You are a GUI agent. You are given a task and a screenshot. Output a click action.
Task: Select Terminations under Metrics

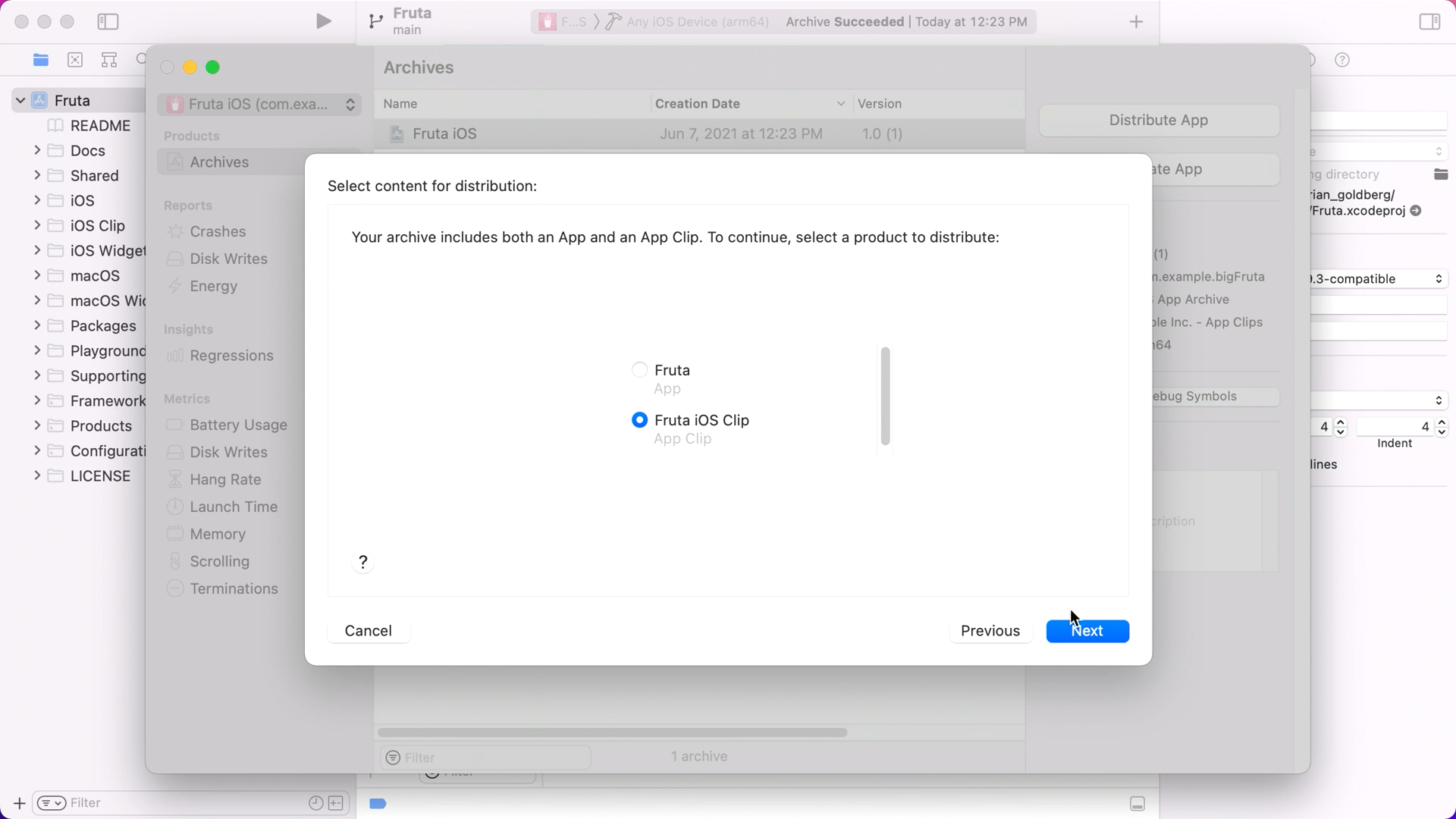click(x=234, y=588)
